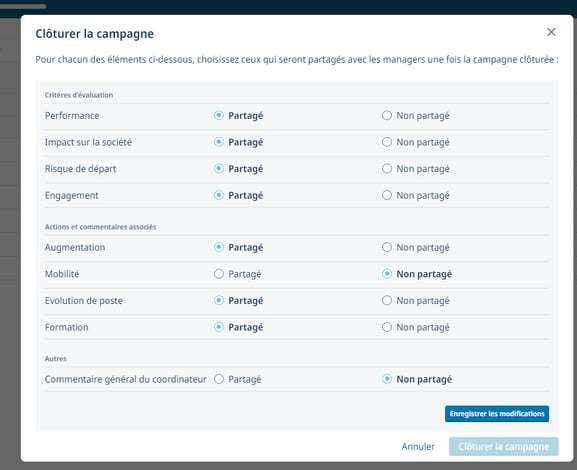The height and width of the screenshot is (470, 577).
Task: Click Enregistrer les modifications button
Action: coord(497,414)
